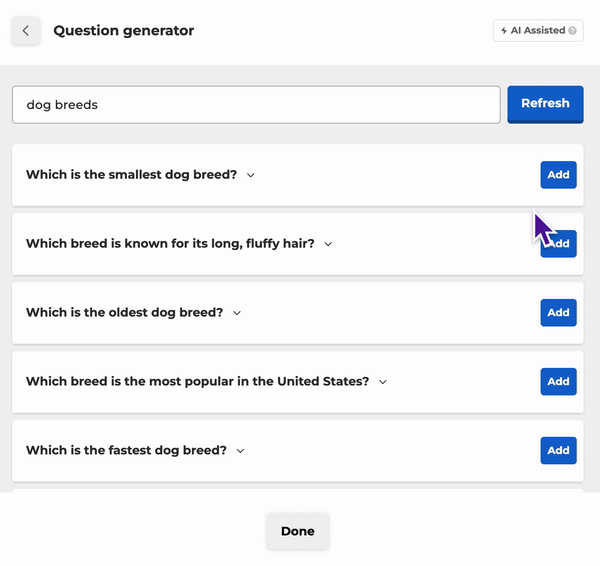Expand the oldest dog breed question chevron
Image resolution: width=600 pixels, height=566 pixels.
point(237,313)
